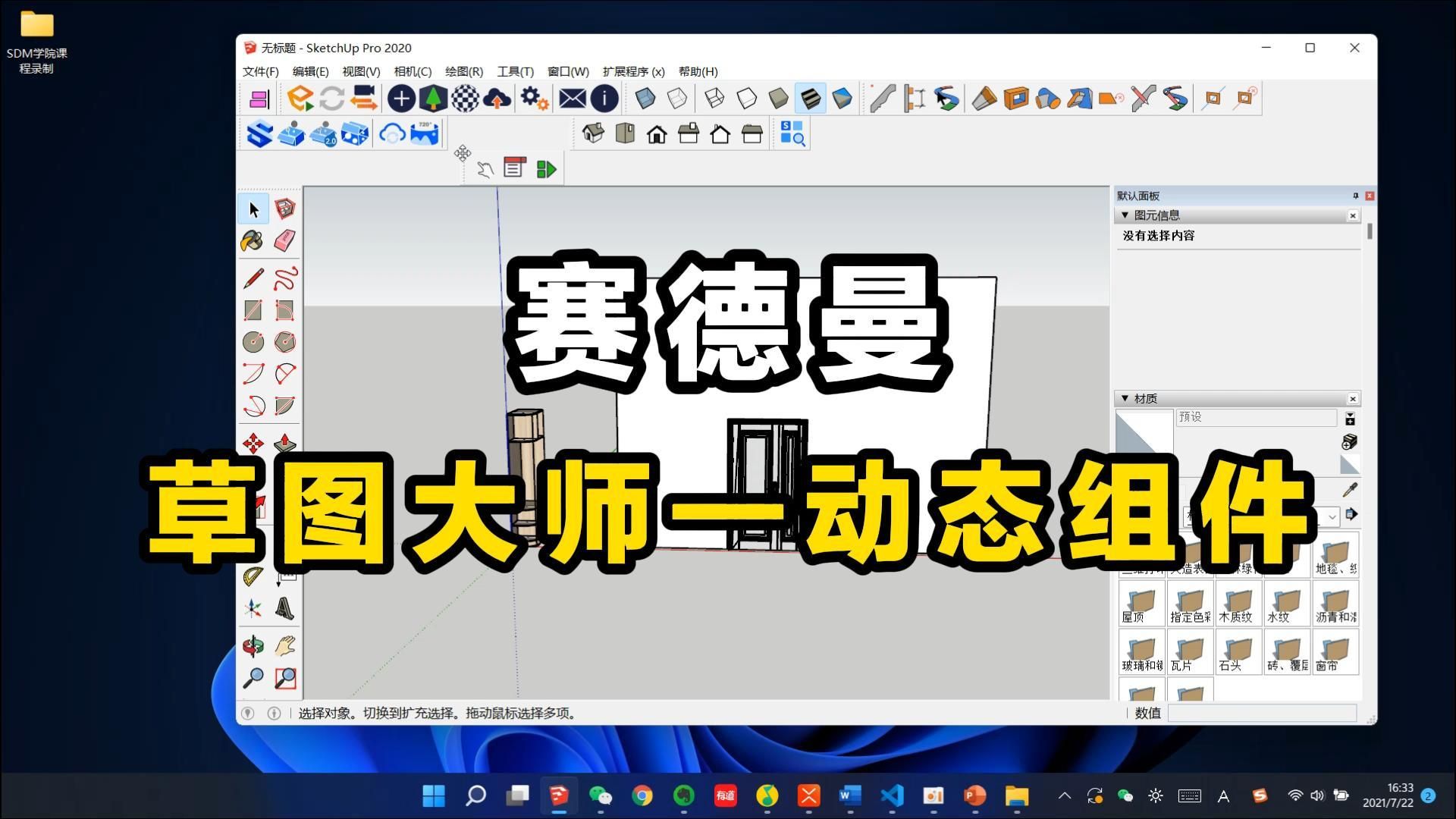Open the 绘图(R) menu
This screenshot has width=1456, height=819.
tap(464, 71)
